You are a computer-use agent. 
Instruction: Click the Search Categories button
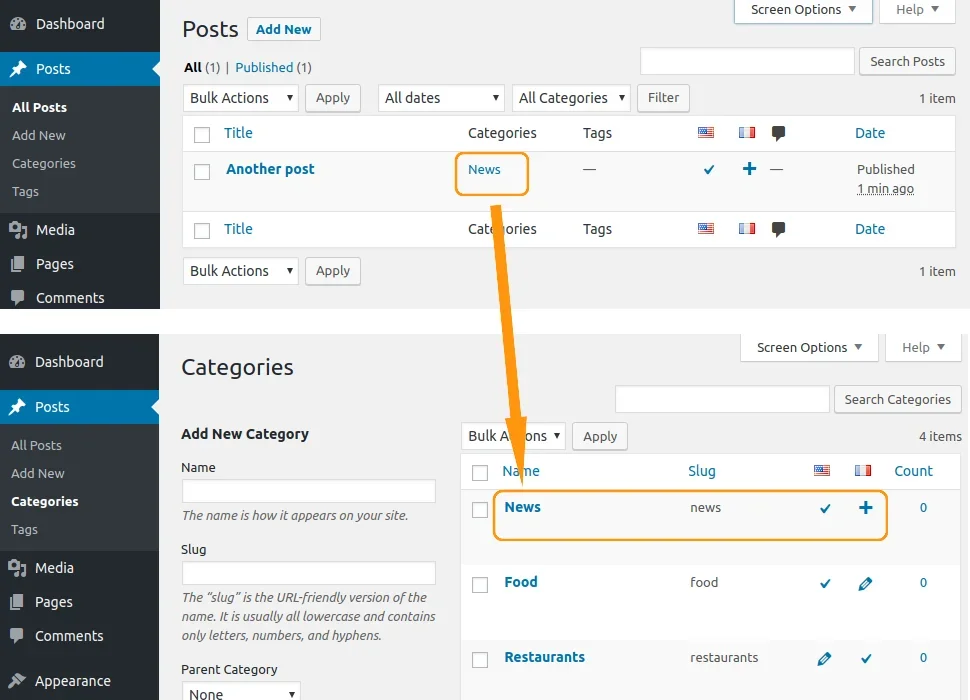pyautogui.click(x=897, y=399)
